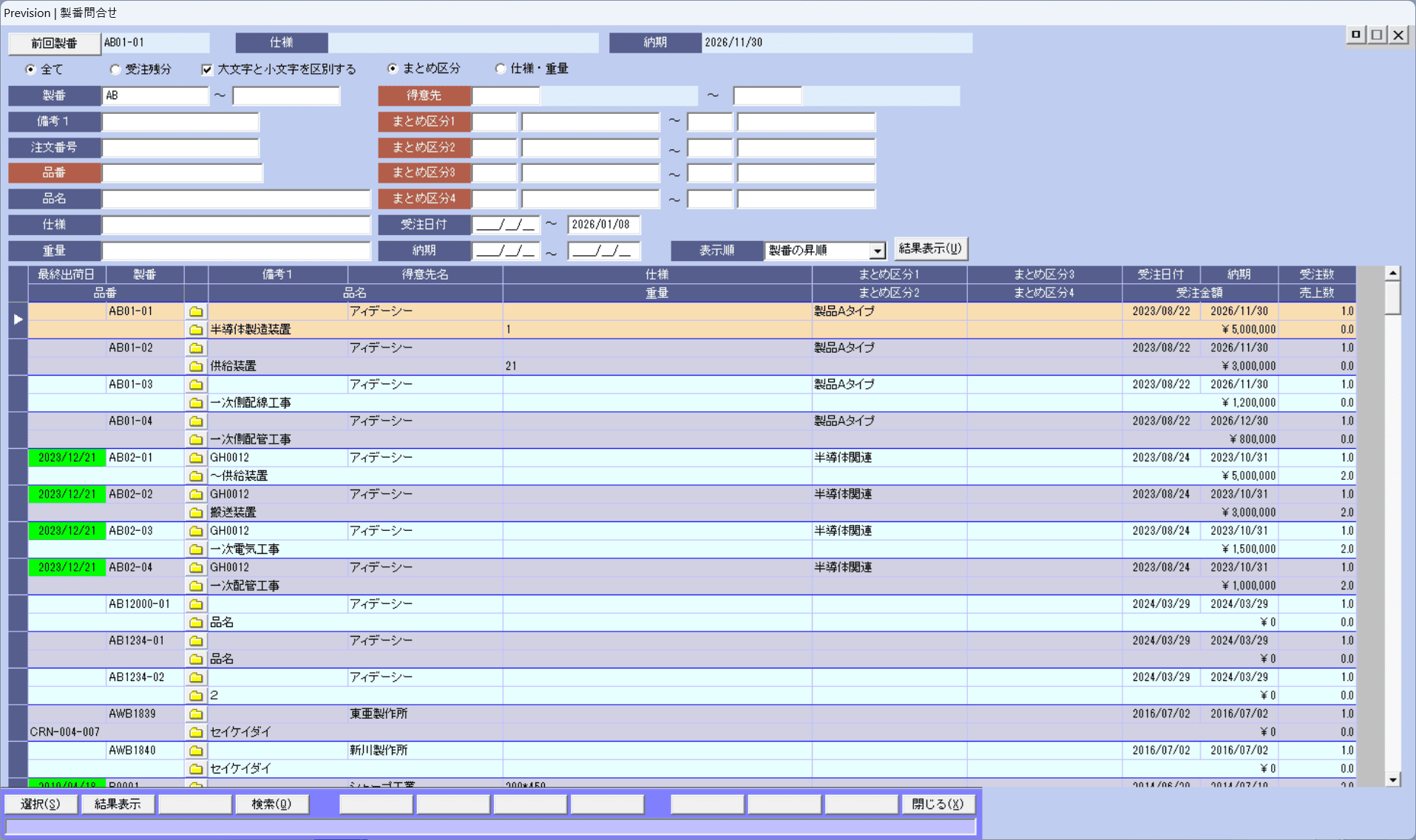1416x840 pixels.
Task: Click the folder icon beside 一次側配線工事
Action: pos(196,403)
